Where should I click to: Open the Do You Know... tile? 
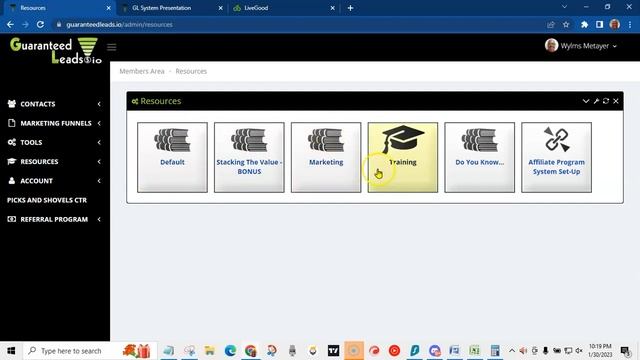click(x=480, y=157)
